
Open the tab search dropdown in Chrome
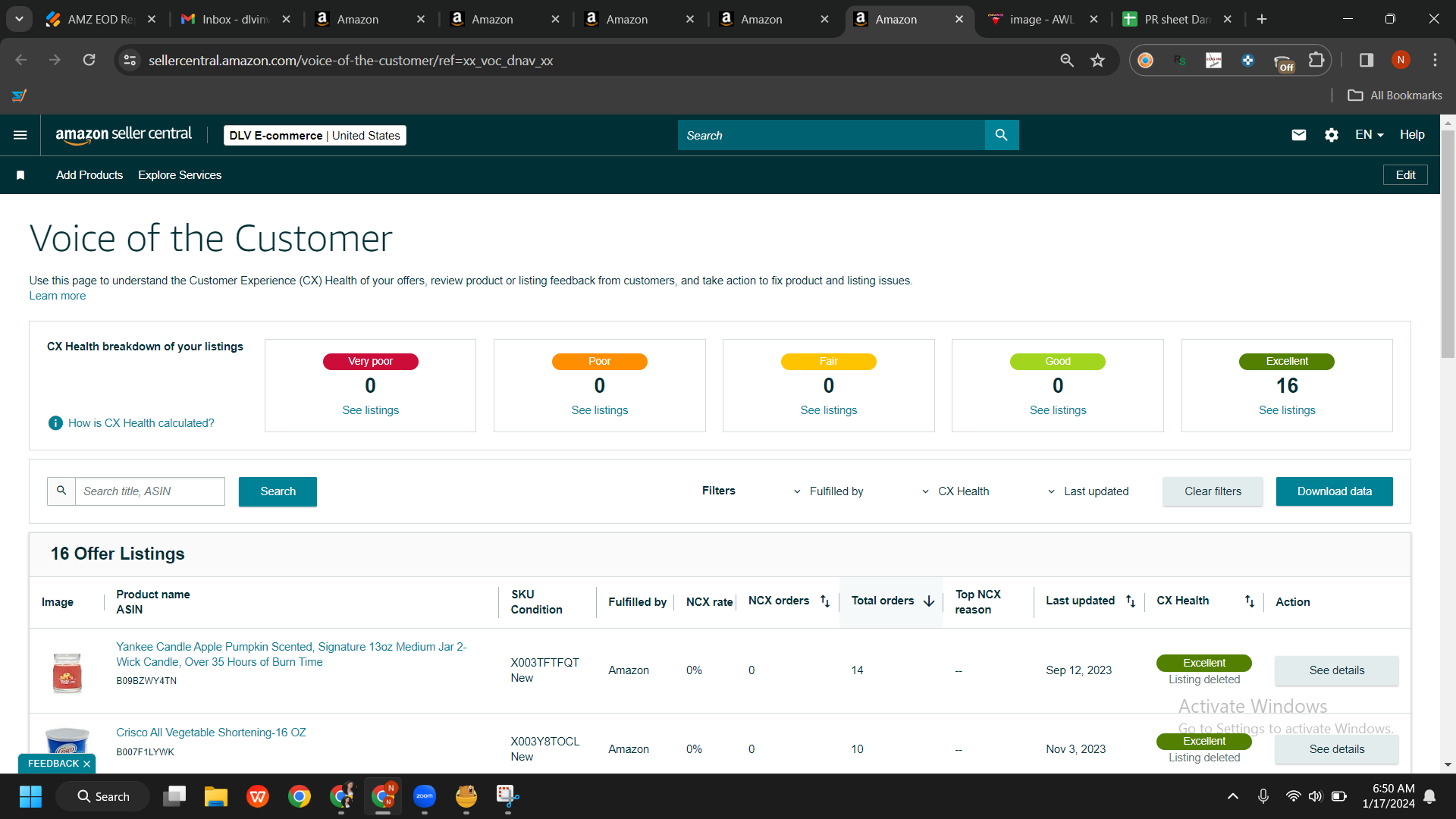tap(19, 19)
